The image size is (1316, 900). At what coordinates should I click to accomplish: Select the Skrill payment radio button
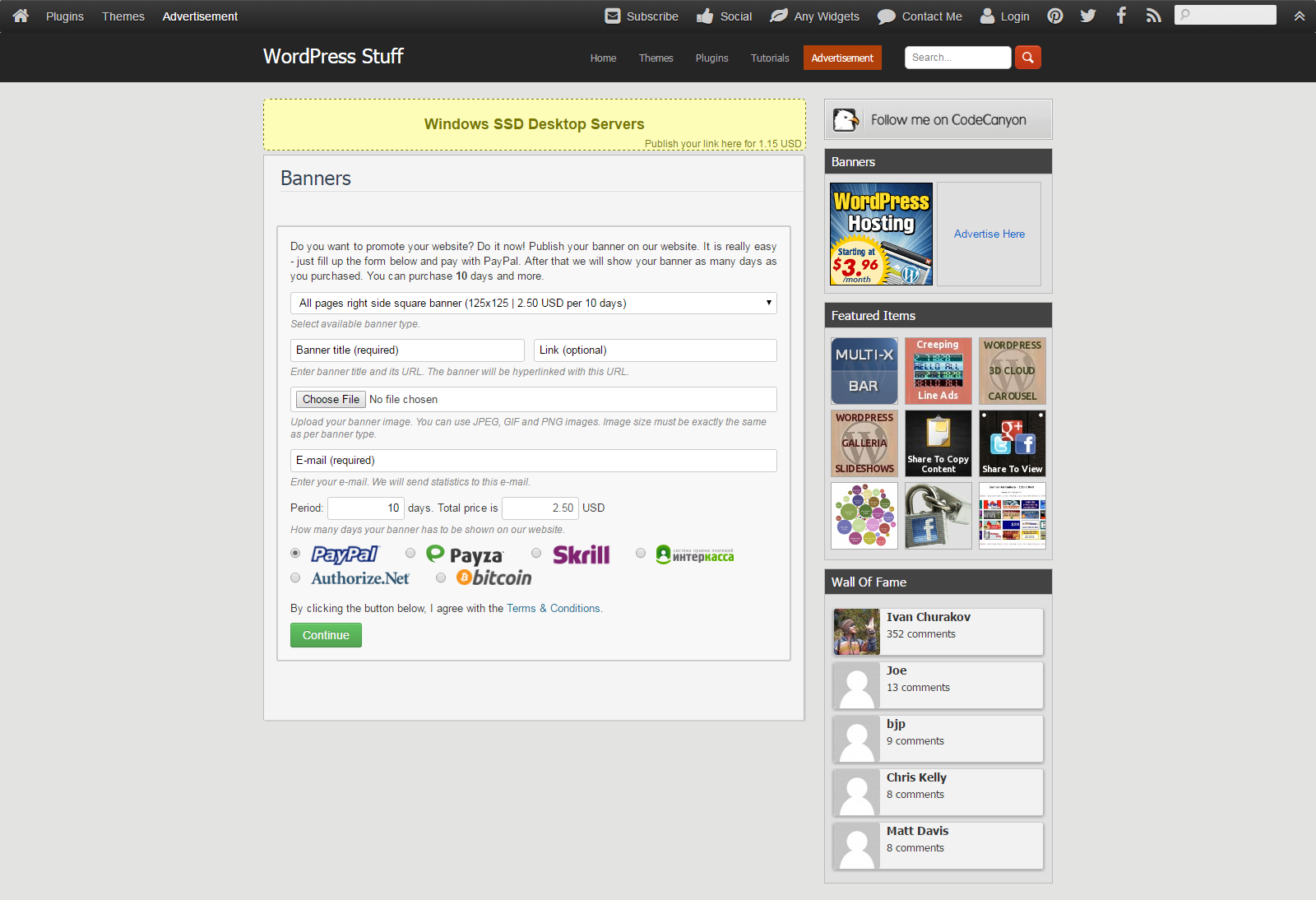point(536,554)
